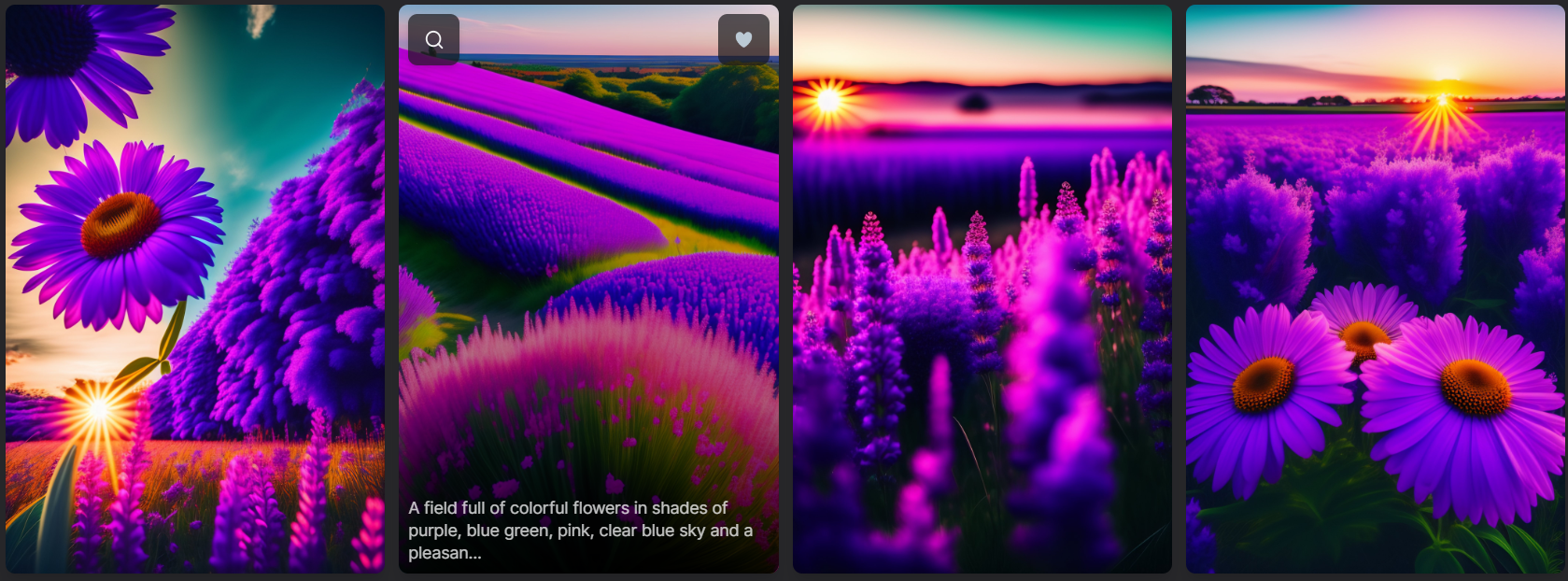Like the lavender hillside image with the heart icon

coord(743,39)
